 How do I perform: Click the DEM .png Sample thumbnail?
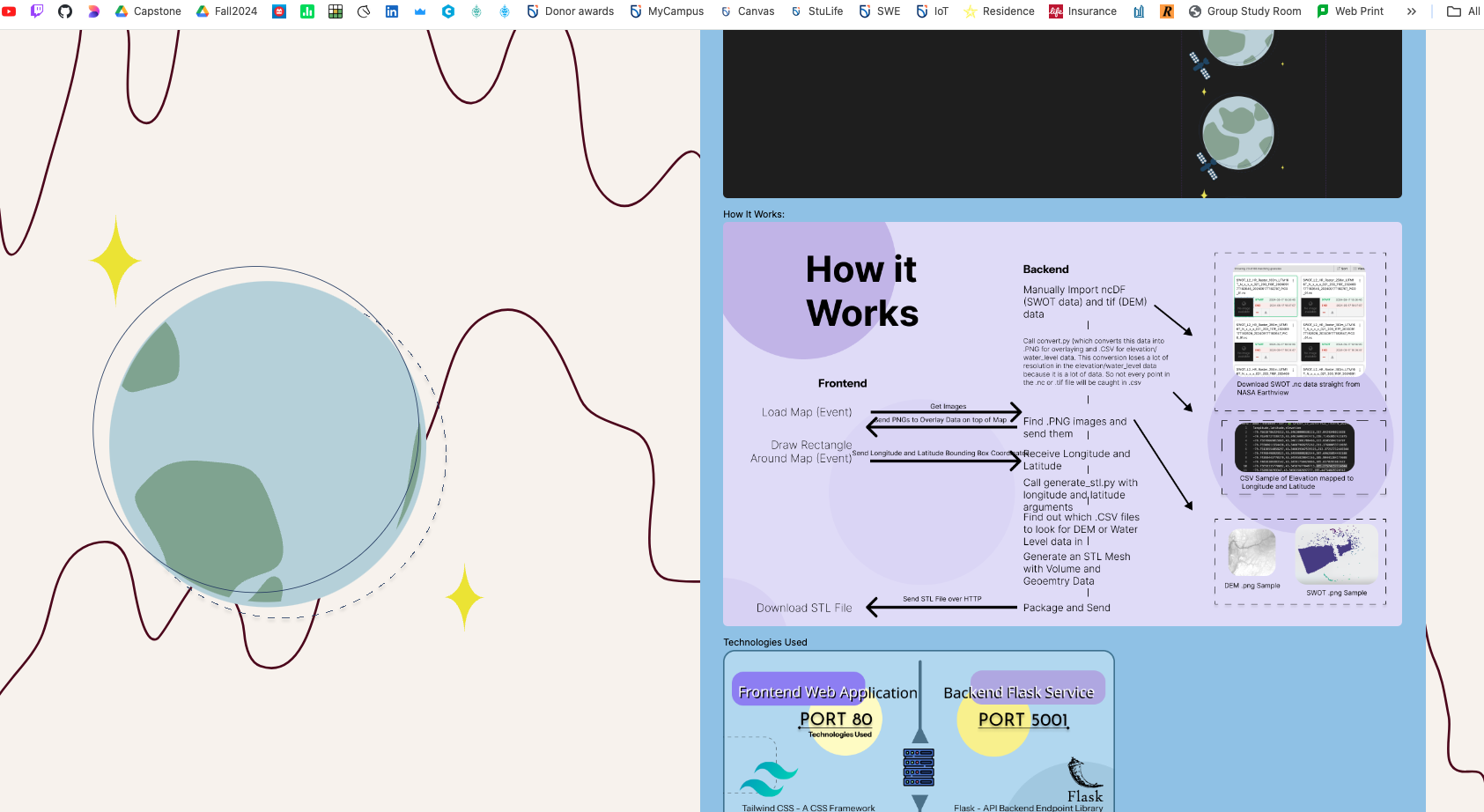click(x=1251, y=552)
